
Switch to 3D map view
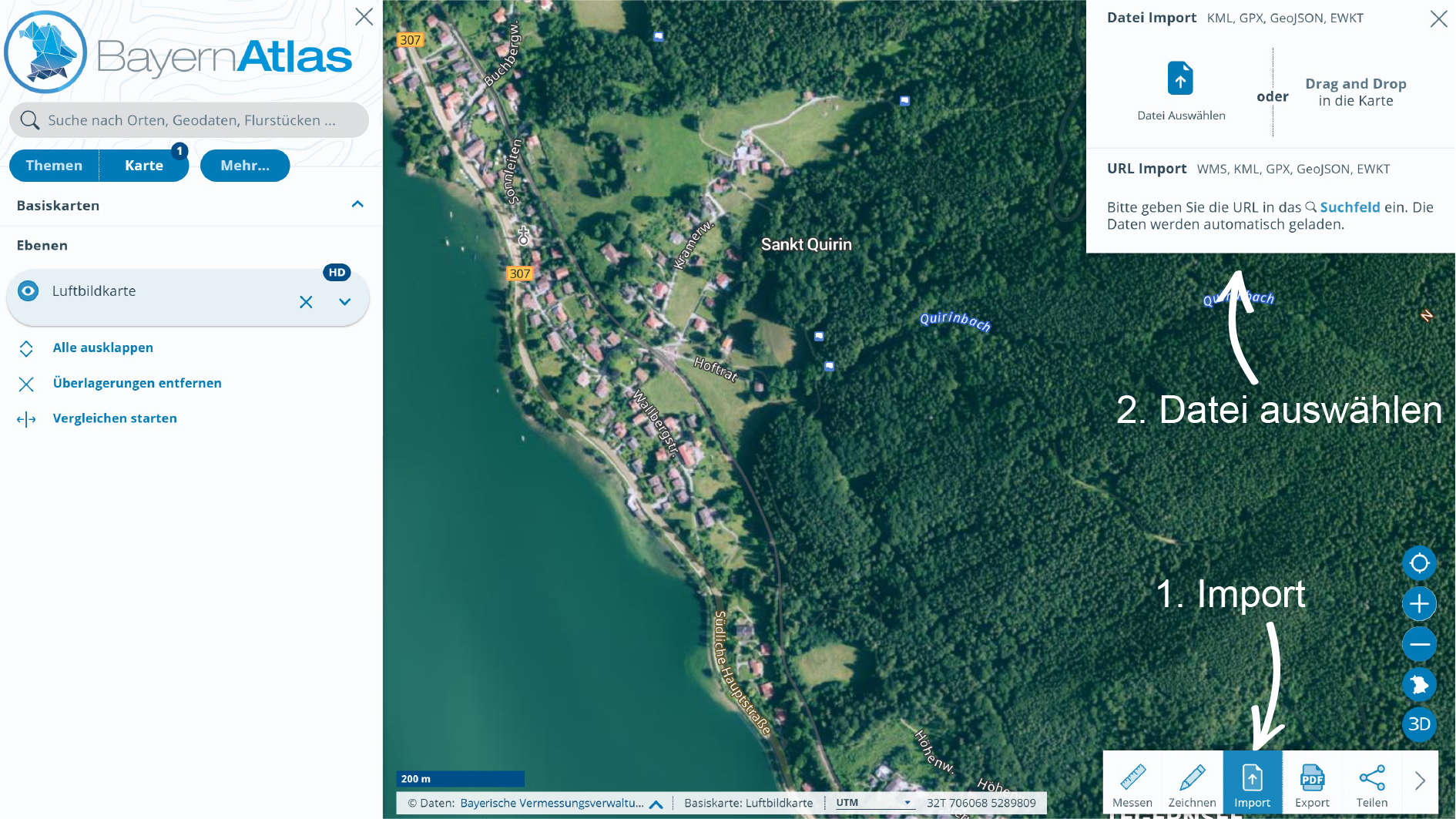(1419, 724)
